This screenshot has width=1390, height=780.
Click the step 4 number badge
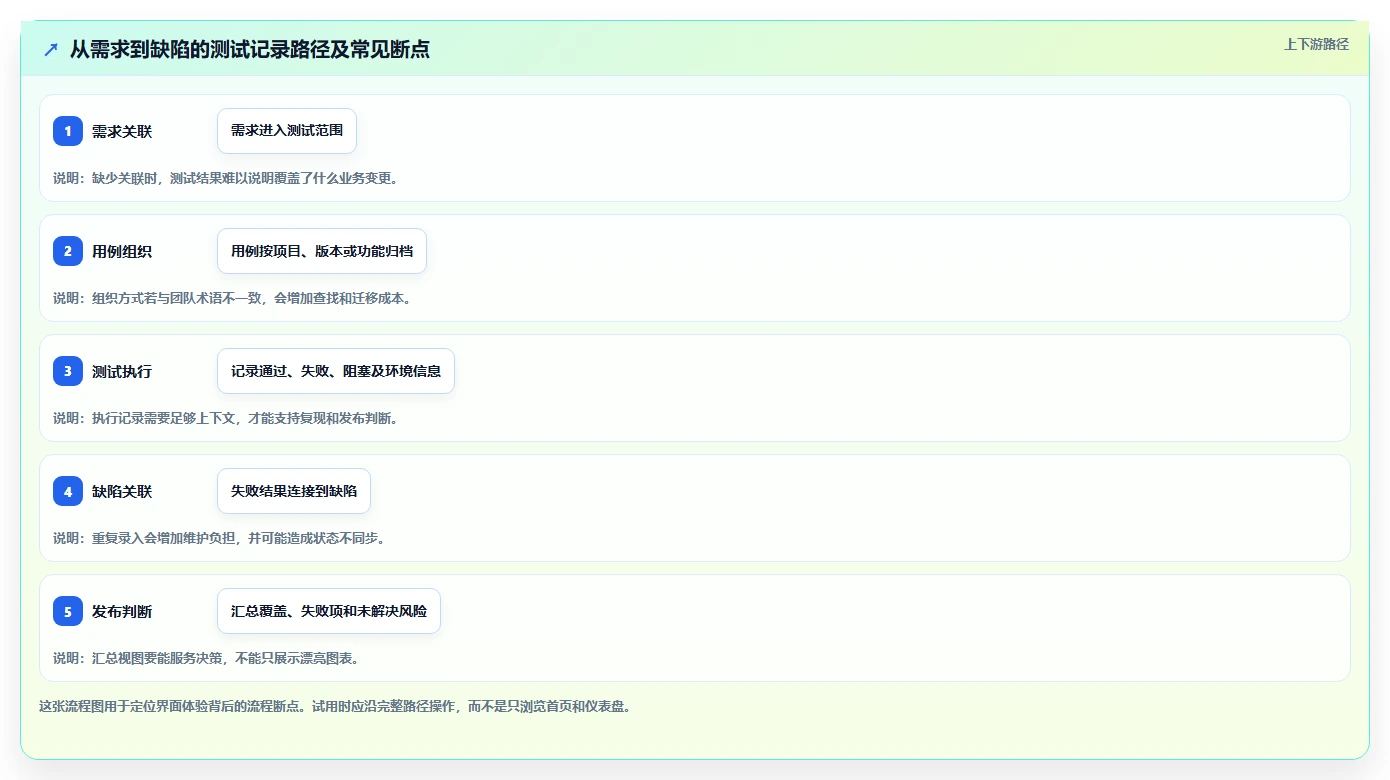(x=68, y=491)
